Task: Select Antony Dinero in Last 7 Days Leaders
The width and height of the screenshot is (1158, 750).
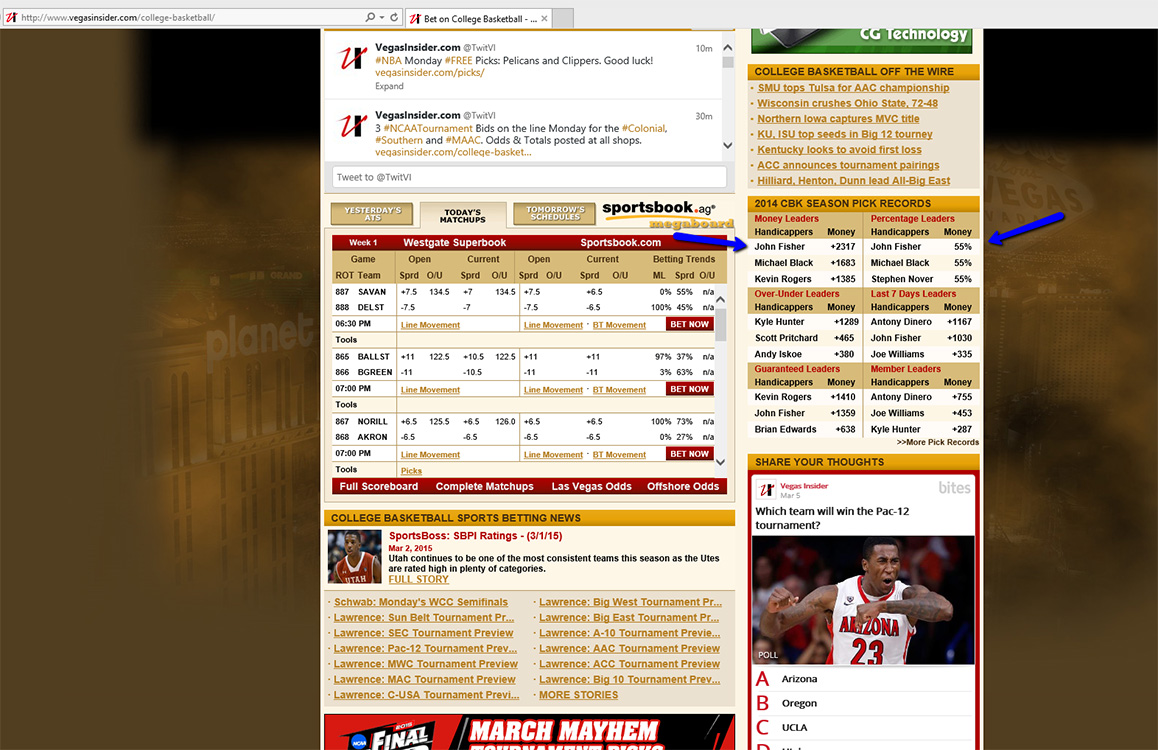Action: (901, 322)
